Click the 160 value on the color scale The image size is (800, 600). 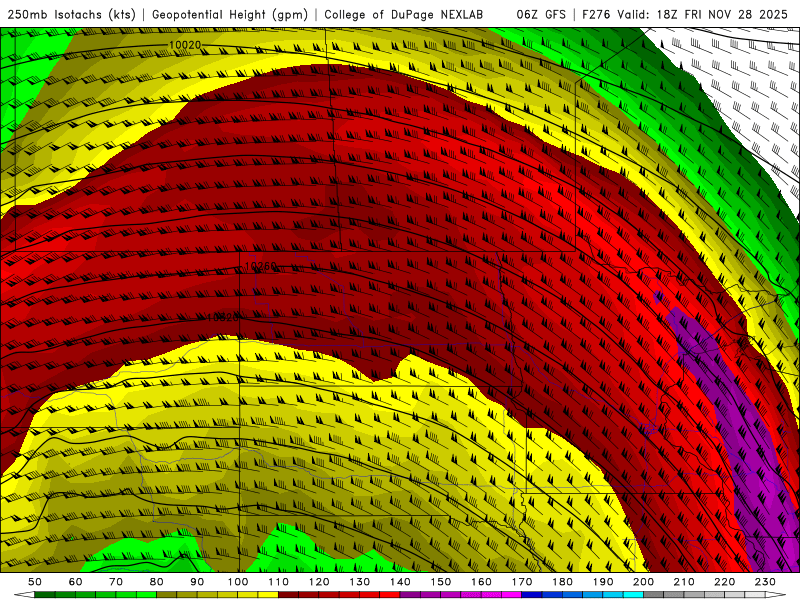(x=481, y=582)
